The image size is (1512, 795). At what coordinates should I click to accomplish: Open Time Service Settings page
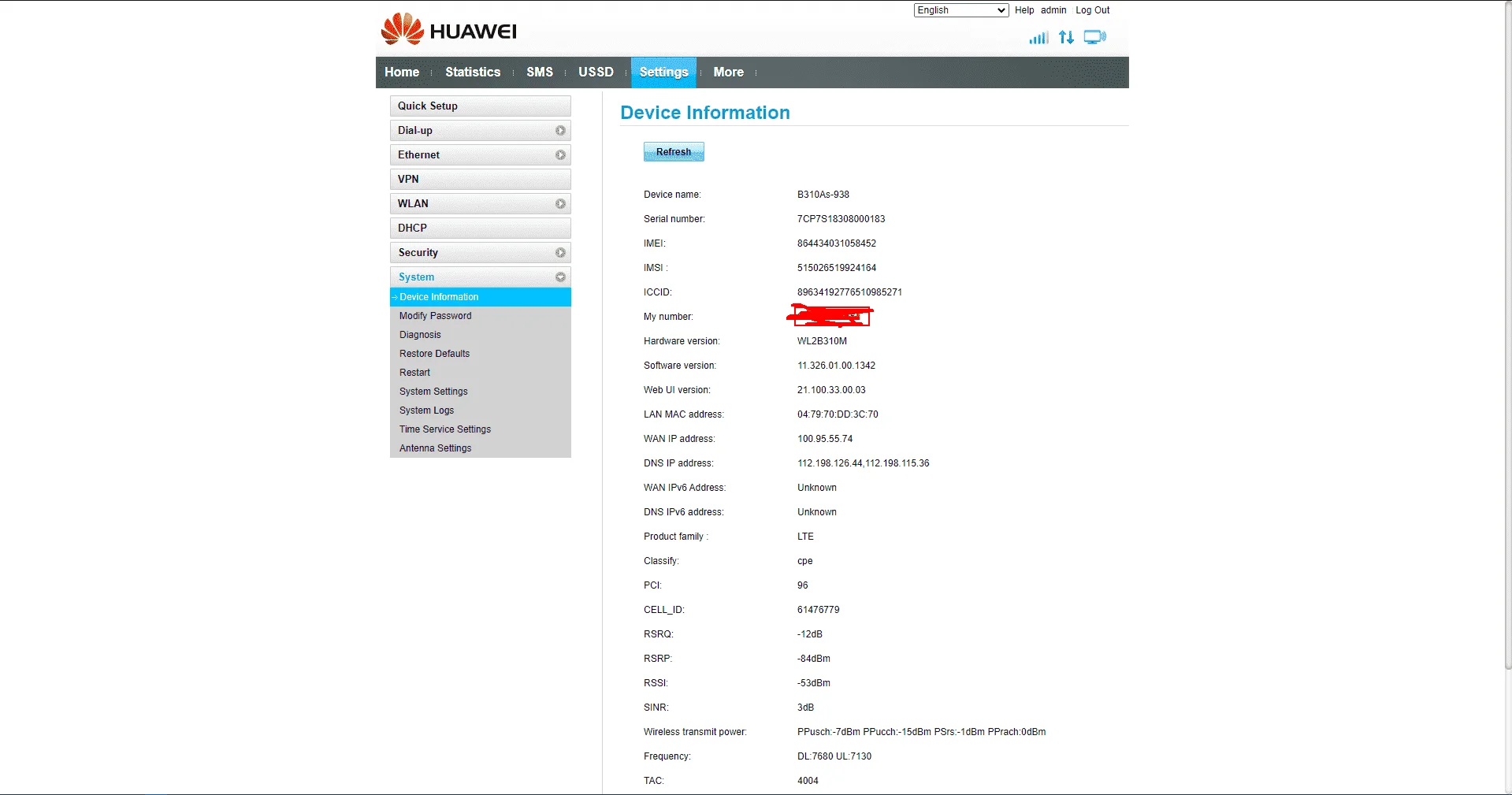[x=445, y=429]
